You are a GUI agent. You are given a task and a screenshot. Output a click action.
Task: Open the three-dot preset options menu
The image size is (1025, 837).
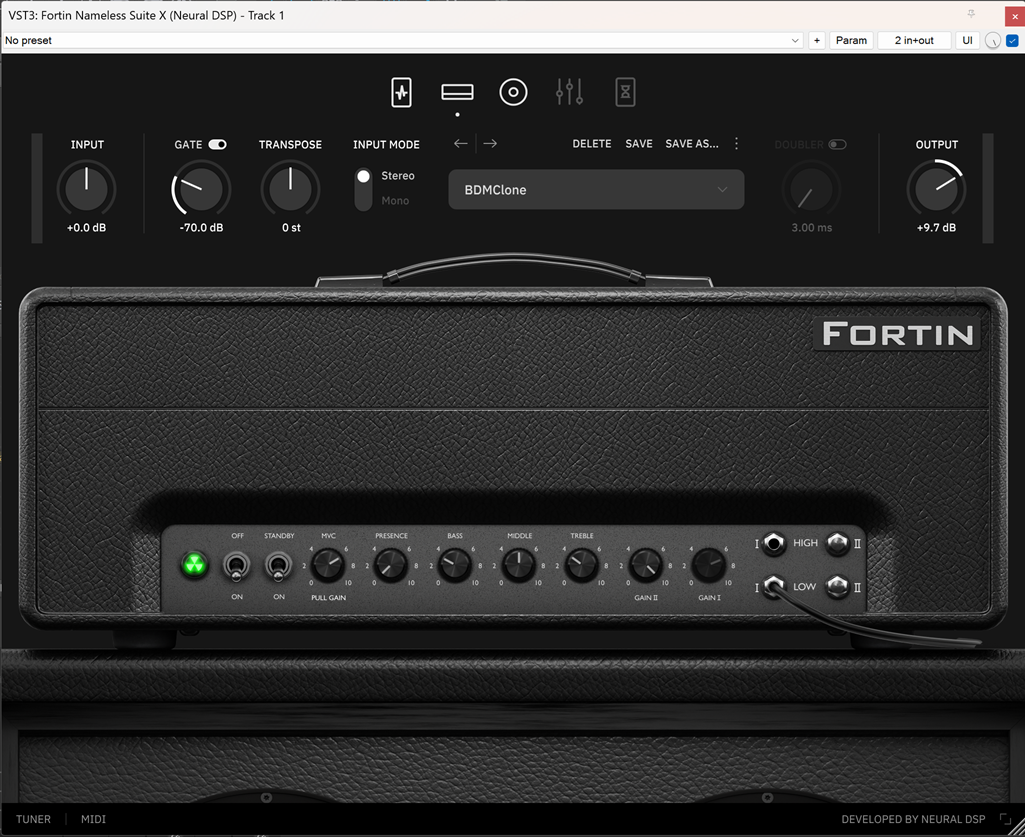737,144
